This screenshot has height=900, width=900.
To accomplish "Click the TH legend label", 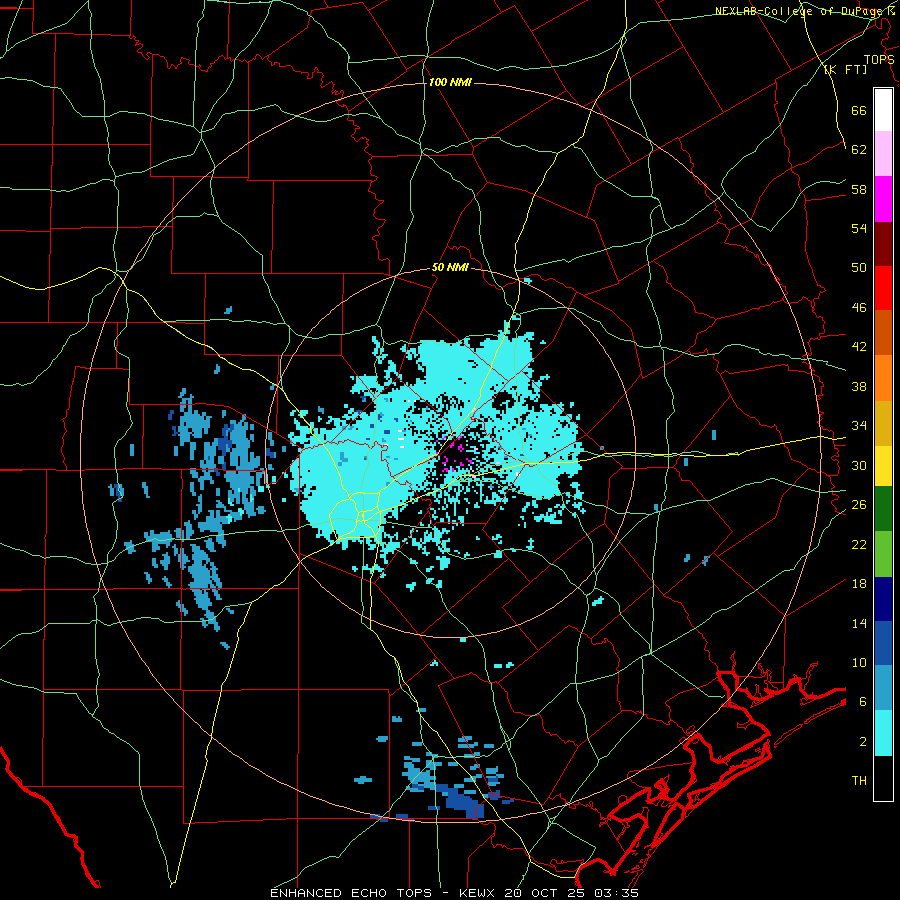I will pos(859,781).
